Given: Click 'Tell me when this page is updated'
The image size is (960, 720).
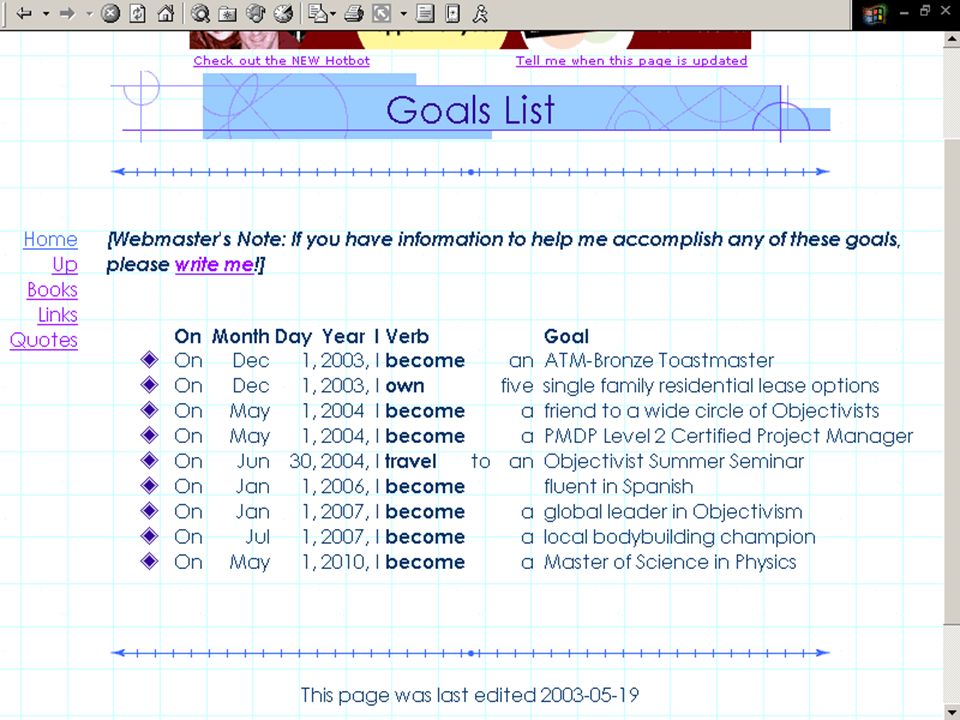Looking at the screenshot, I should click(x=631, y=61).
